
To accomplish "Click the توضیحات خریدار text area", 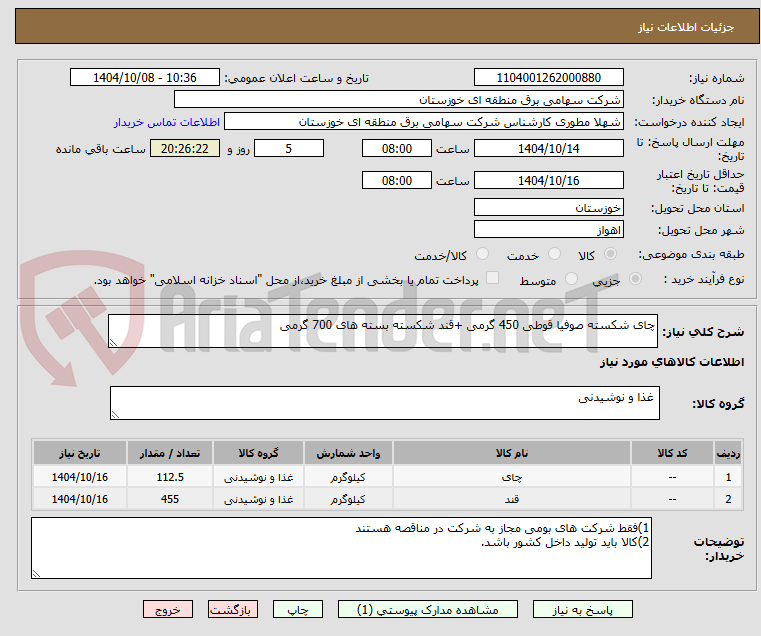I will click(341, 548).
